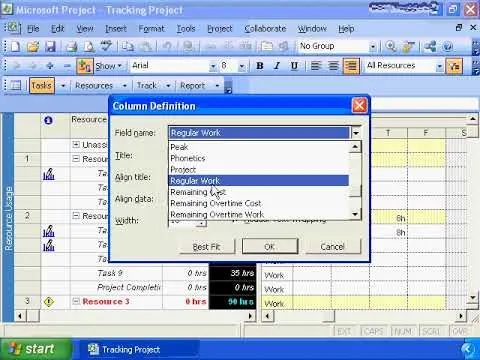The height and width of the screenshot is (360, 480).
Task: Open the Tools menu
Action: click(x=186, y=29)
